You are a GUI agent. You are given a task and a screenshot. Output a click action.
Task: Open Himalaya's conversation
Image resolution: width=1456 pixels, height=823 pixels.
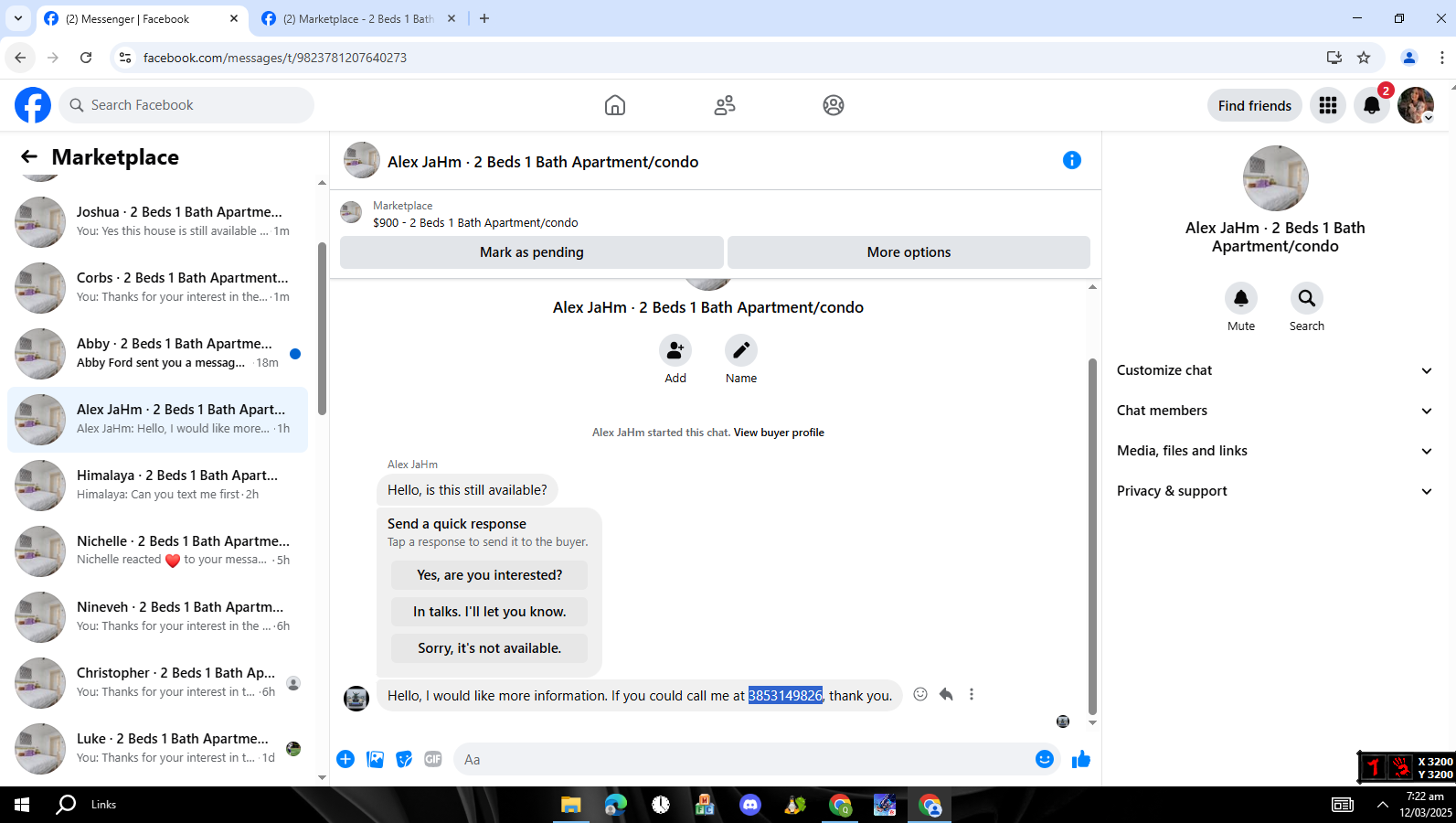pos(157,486)
